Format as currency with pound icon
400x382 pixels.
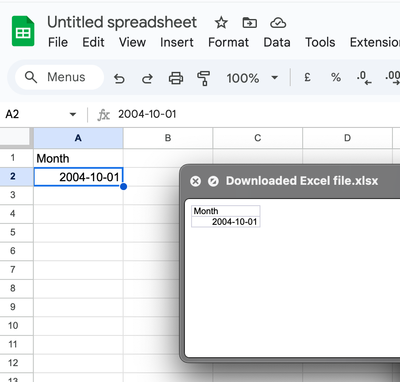pos(307,77)
